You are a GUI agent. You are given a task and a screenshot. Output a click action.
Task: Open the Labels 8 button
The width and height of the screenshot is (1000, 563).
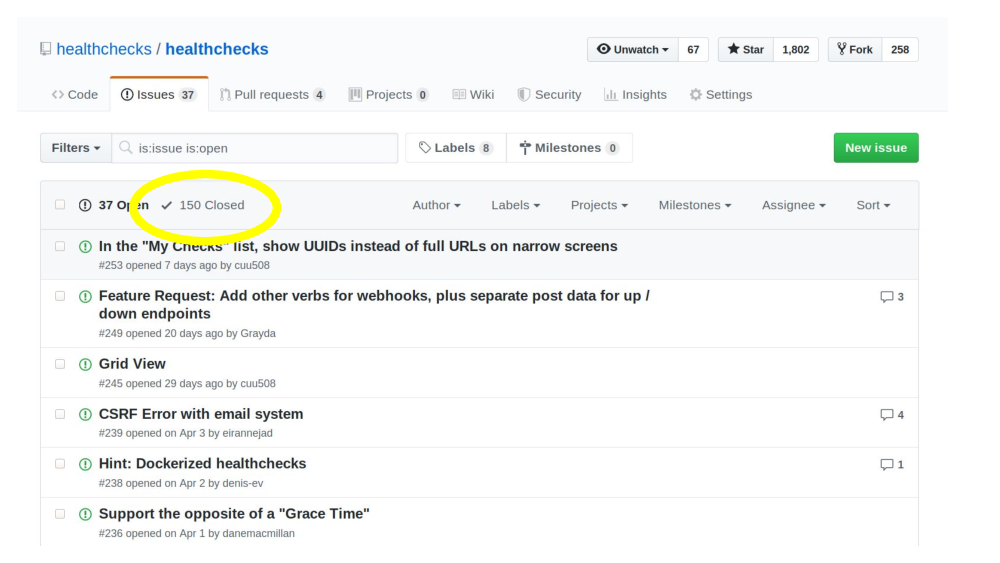[x=455, y=148]
